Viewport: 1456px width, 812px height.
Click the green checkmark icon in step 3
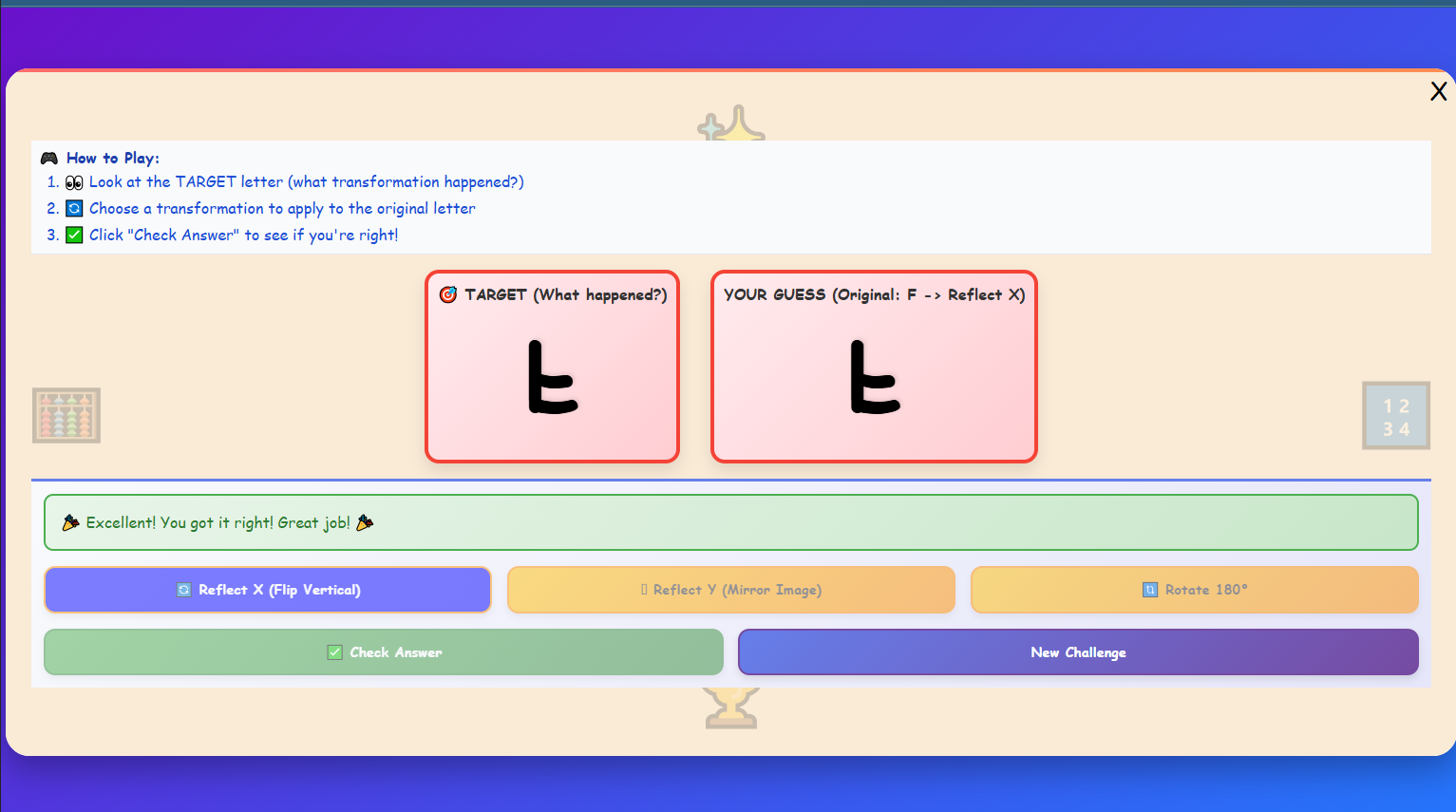[x=74, y=236]
